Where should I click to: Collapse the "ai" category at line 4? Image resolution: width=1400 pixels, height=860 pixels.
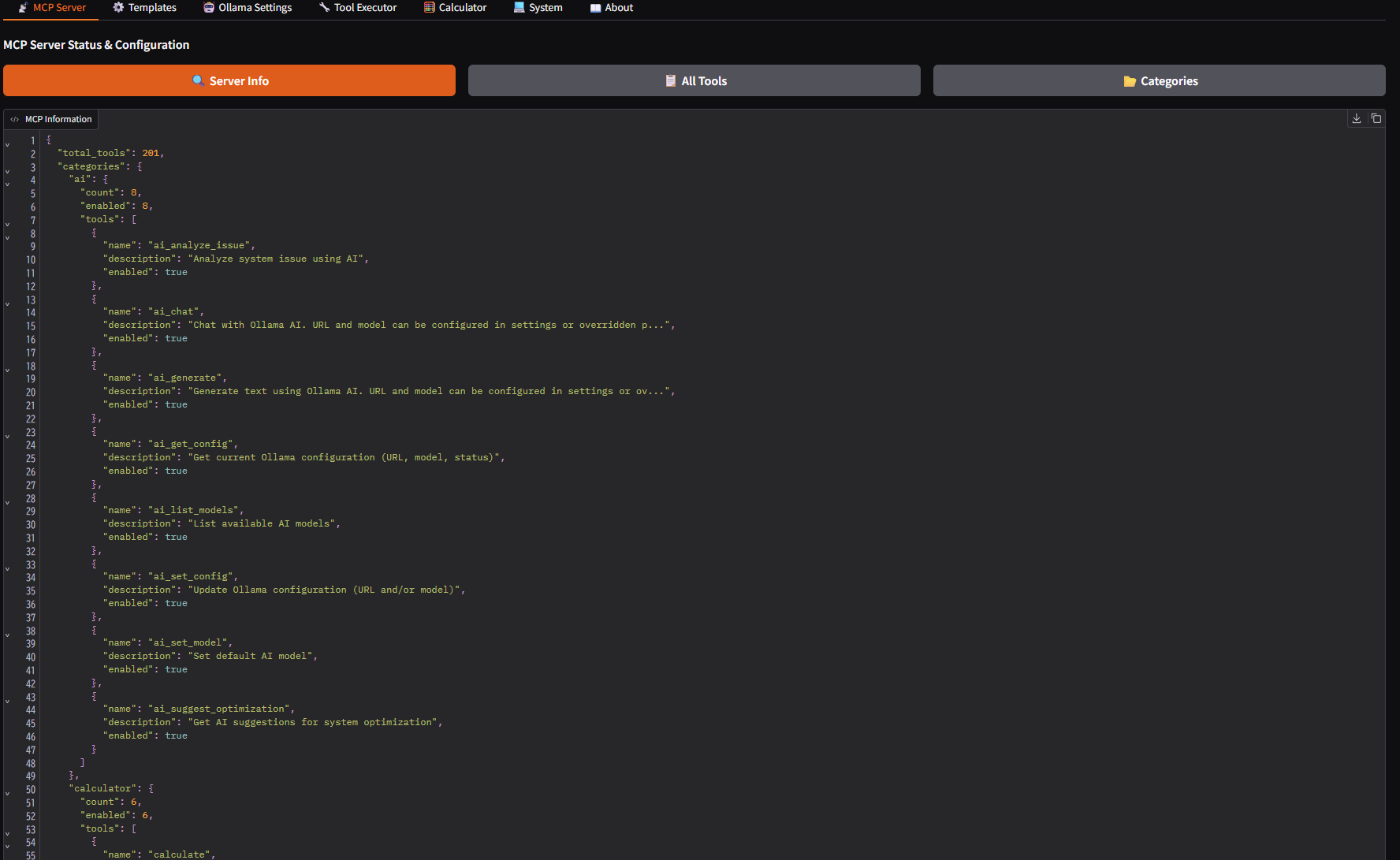[8, 184]
